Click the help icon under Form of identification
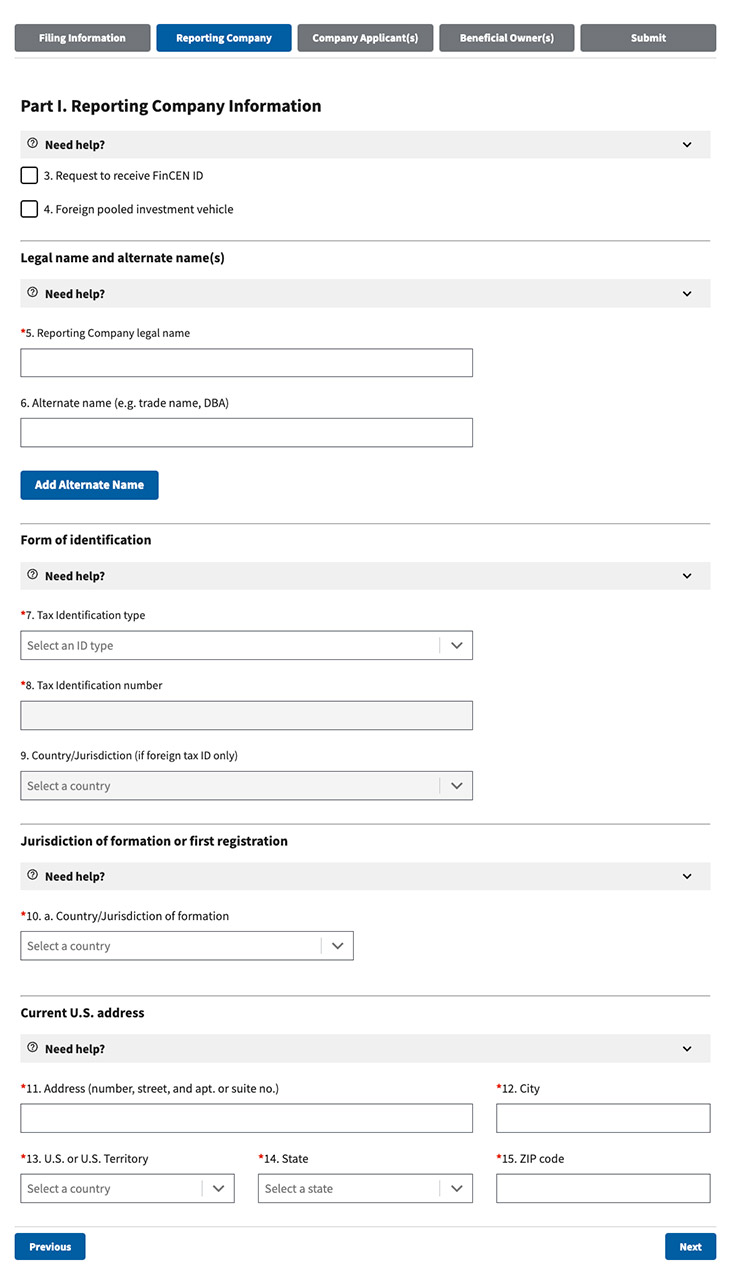The width and height of the screenshot is (730, 1276). [30, 575]
